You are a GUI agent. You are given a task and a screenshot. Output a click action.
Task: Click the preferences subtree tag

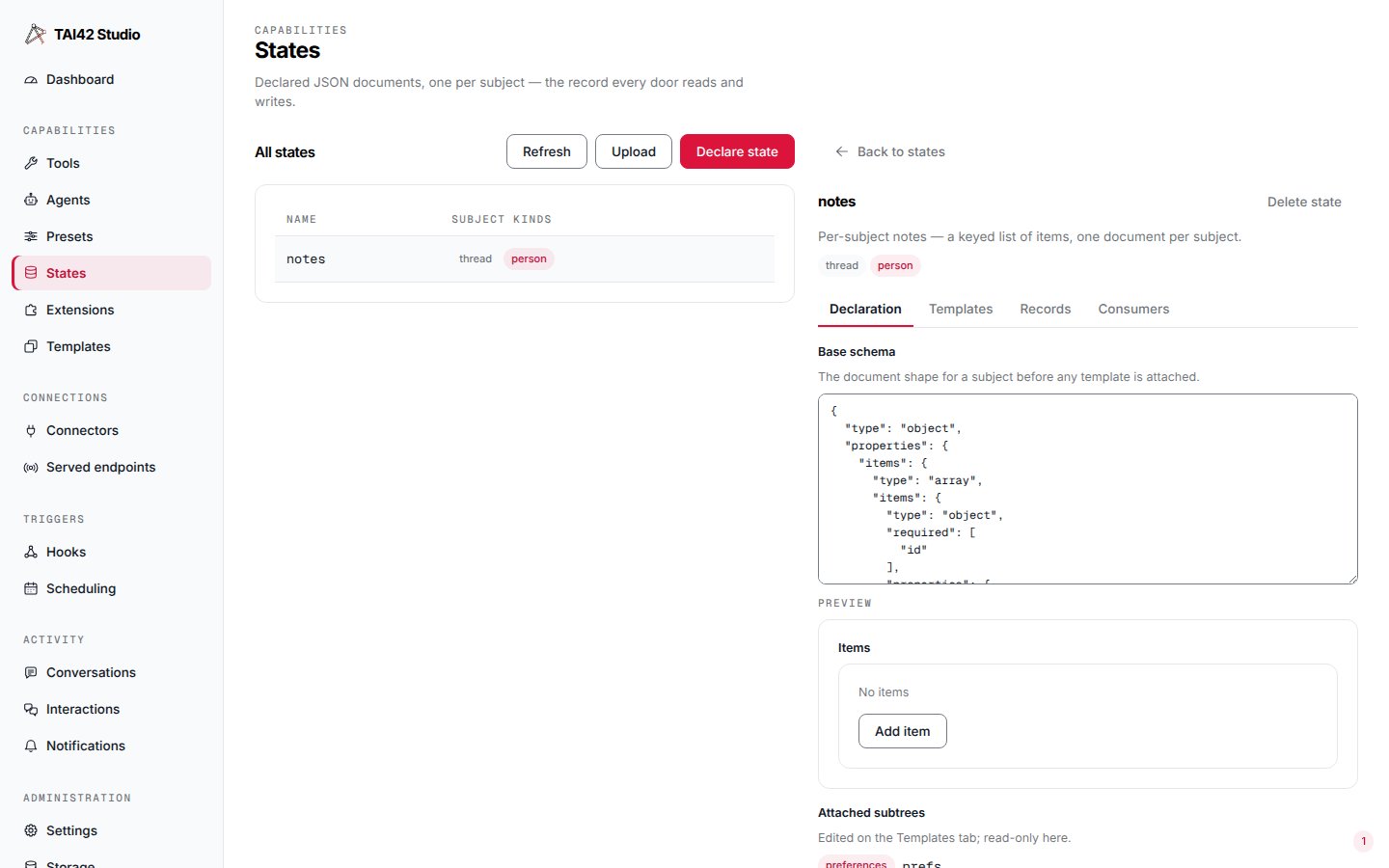pyautogui.click(x=857, y=863)
